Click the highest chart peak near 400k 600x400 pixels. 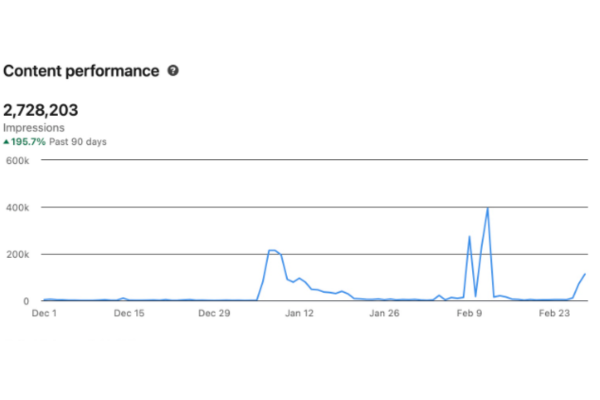coord(487,209)
